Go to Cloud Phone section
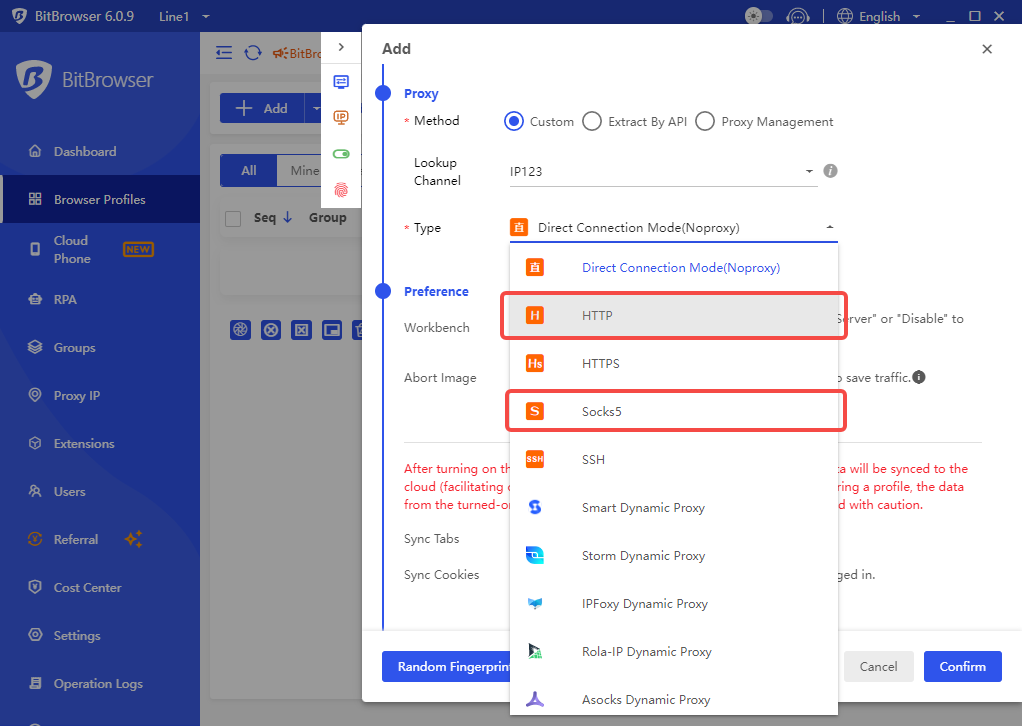 (x=72, y=250)
